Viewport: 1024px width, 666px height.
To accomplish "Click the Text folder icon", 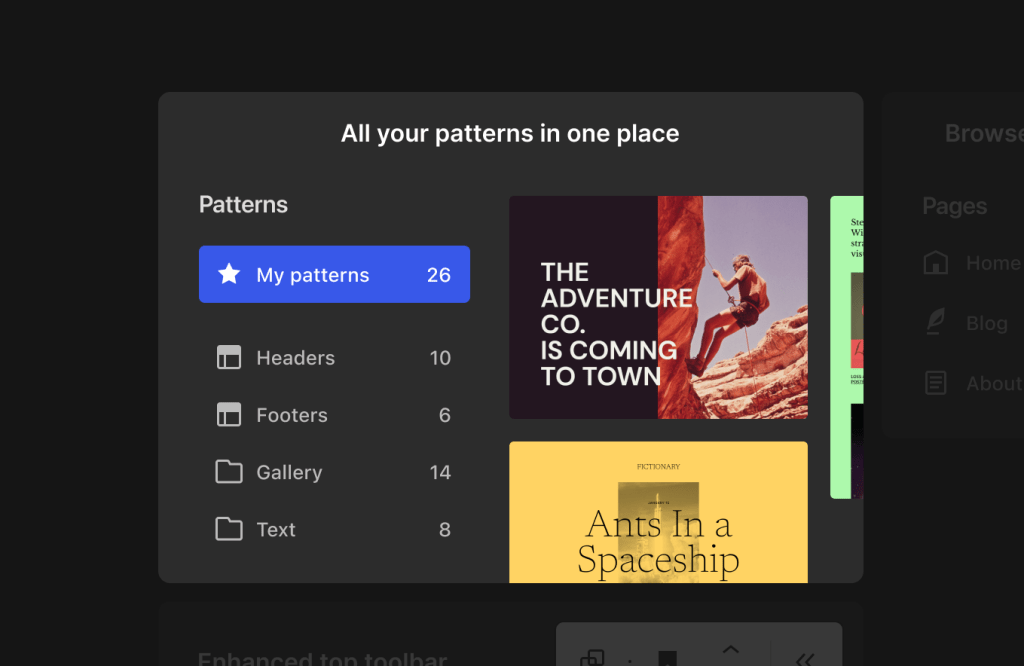I will 229,529.
